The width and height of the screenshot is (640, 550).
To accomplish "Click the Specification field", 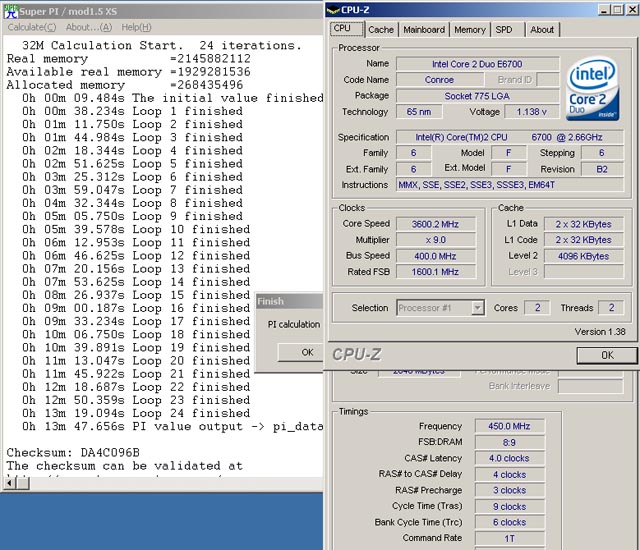I will (509, 137).
